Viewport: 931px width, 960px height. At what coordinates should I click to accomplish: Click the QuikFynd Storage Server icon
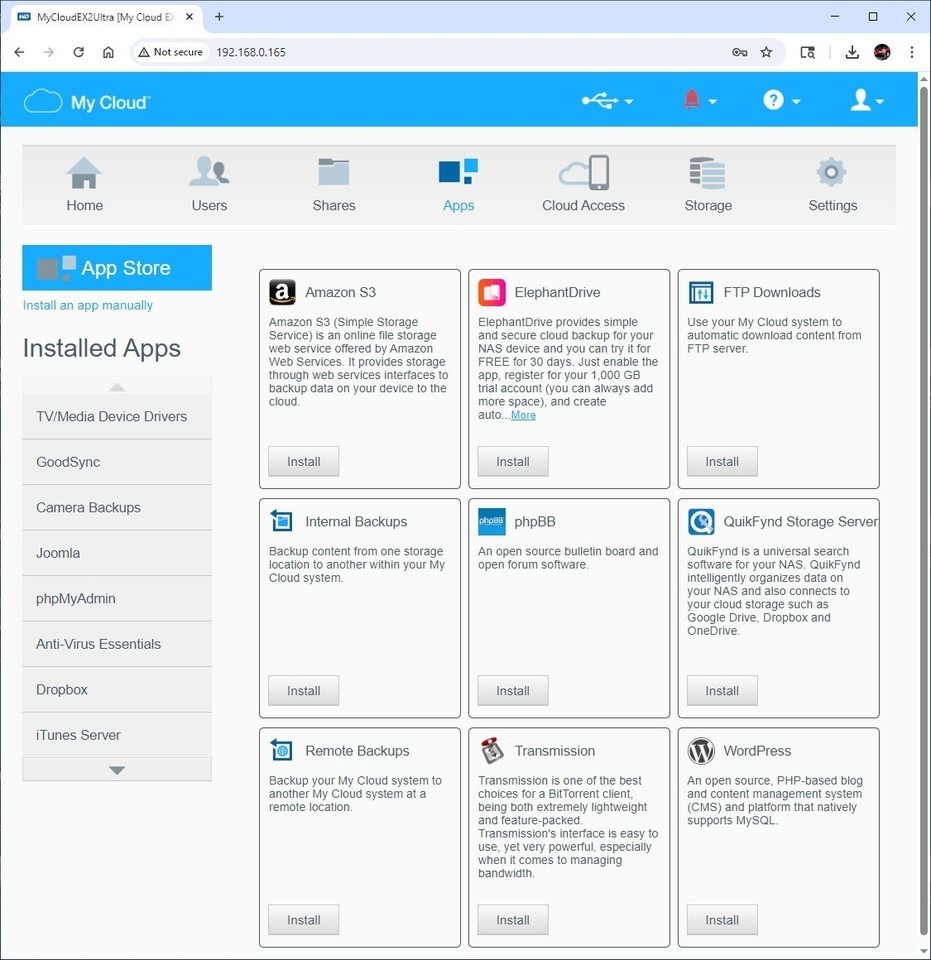pos(701,522)
